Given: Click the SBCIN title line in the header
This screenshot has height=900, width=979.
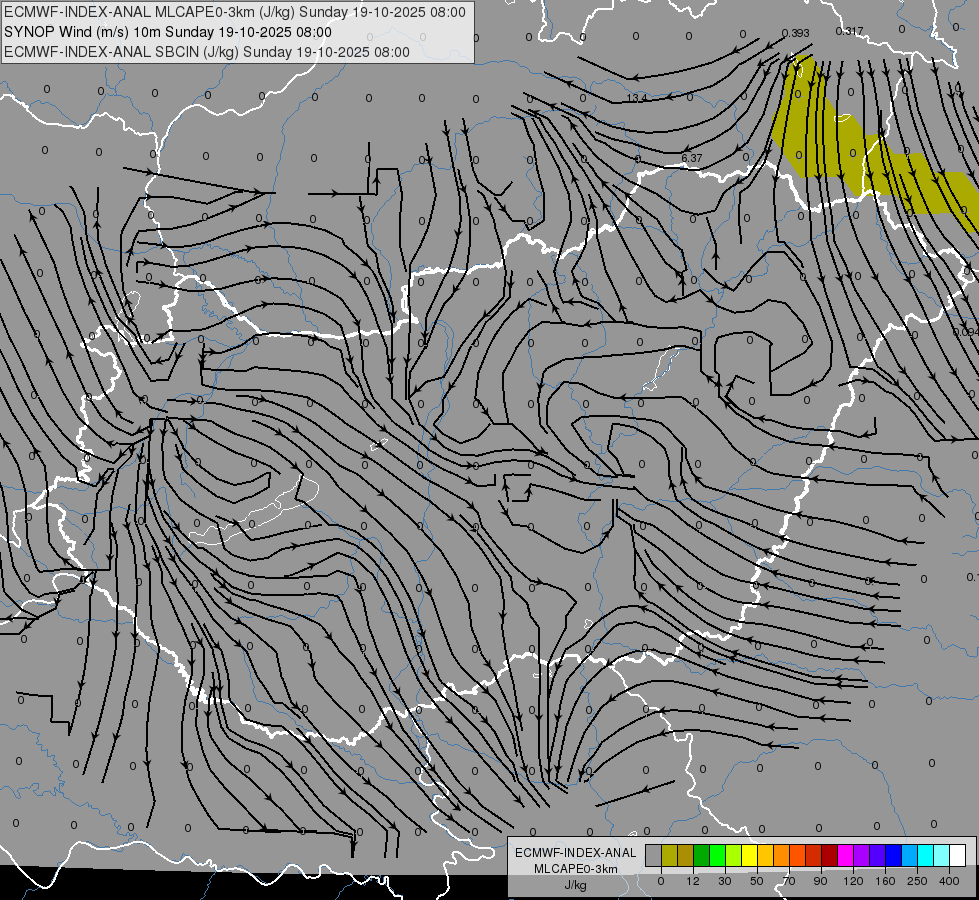Looking at the screenshot, I should (207, 52).
